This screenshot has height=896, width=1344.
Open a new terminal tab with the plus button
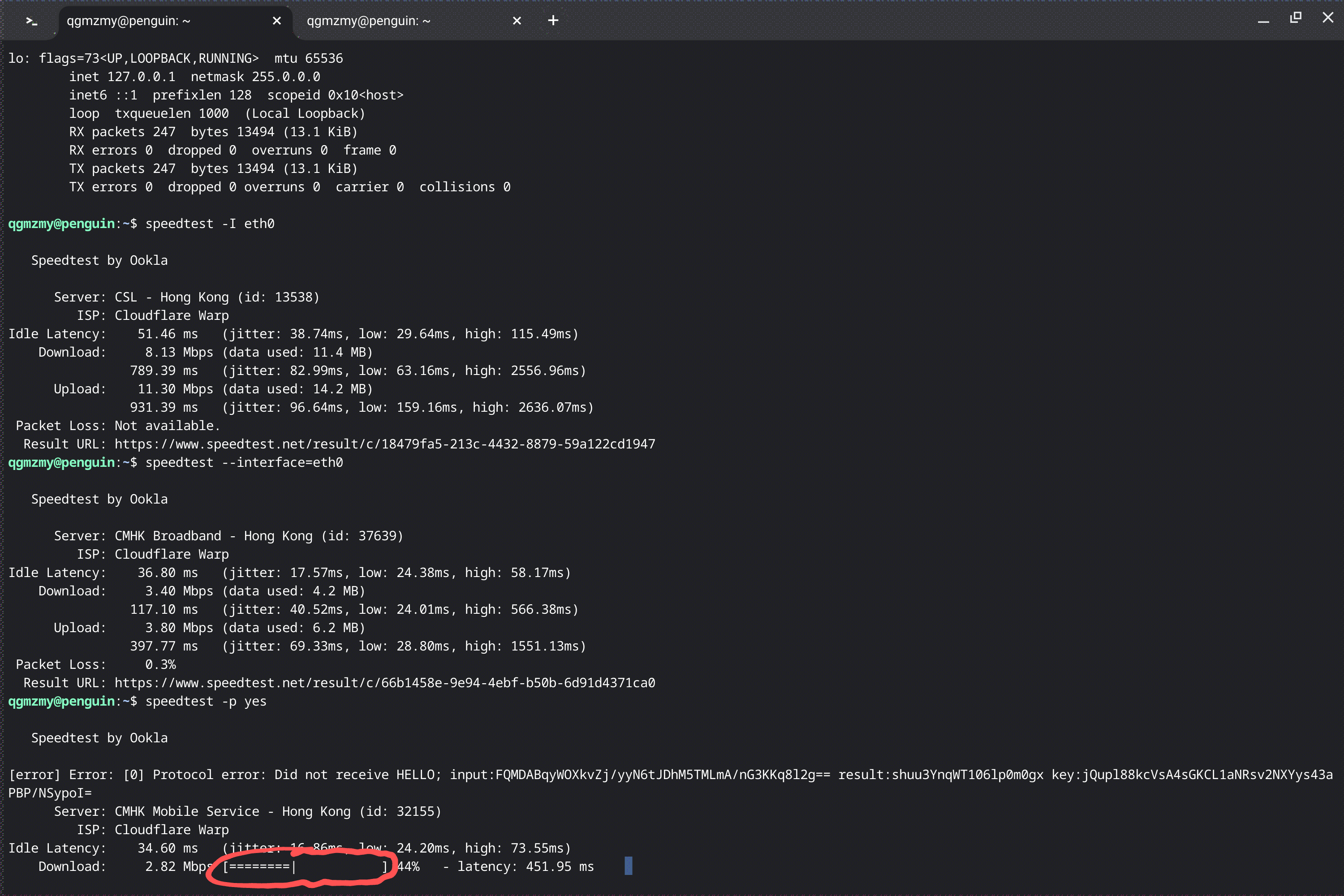(x=552, y=21)
